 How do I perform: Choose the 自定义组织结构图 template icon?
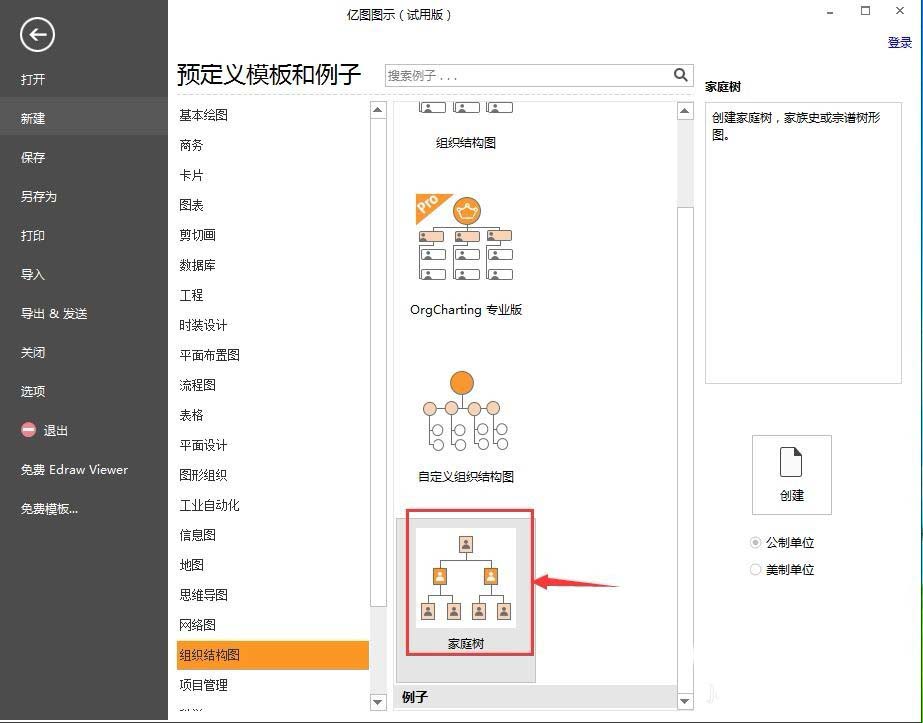pyautogui.click(x=462, y=410)
